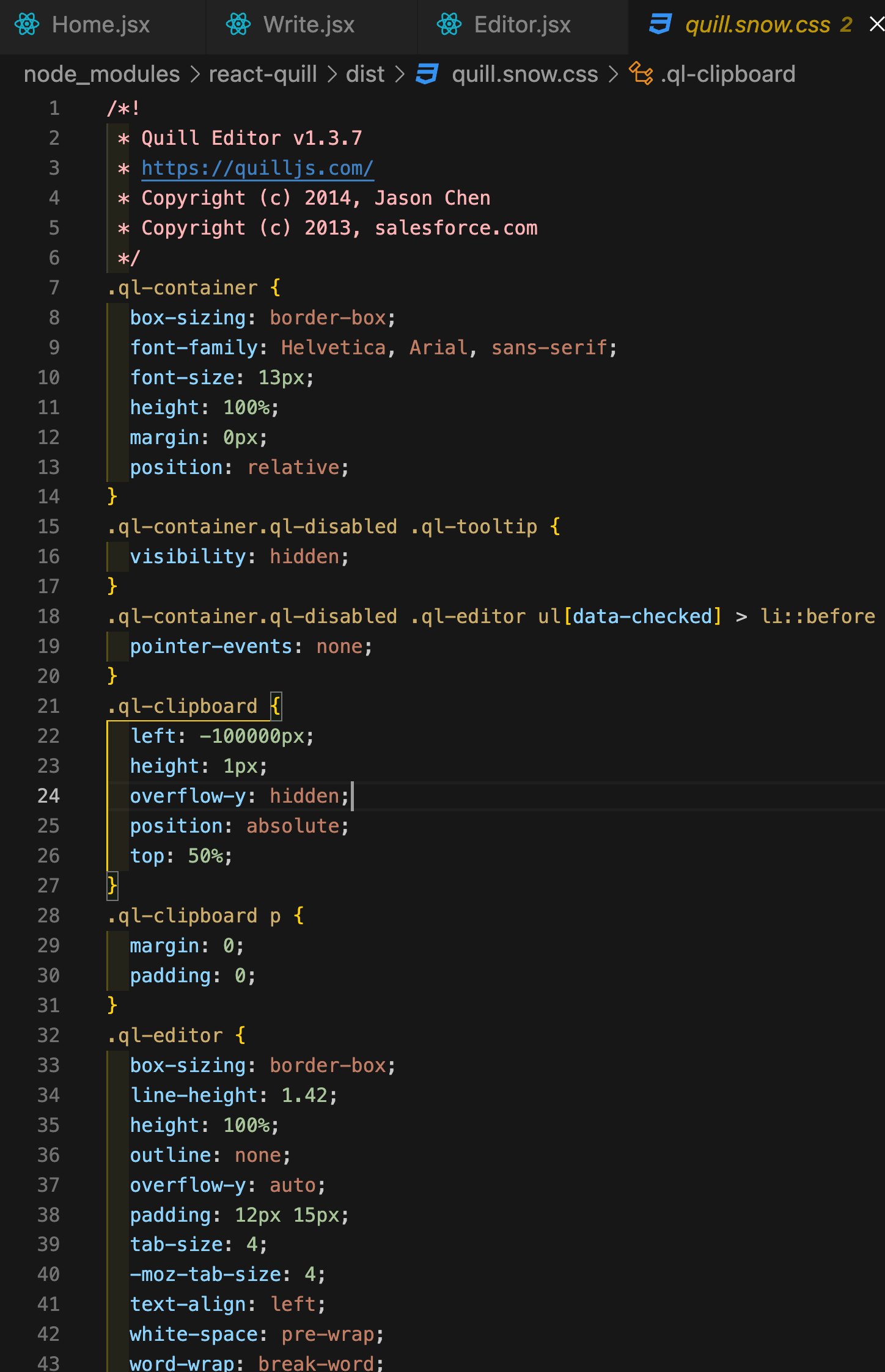Click the breadcrumb chevron after dist
The image size is (885, 1372).
tap(400, 74)
